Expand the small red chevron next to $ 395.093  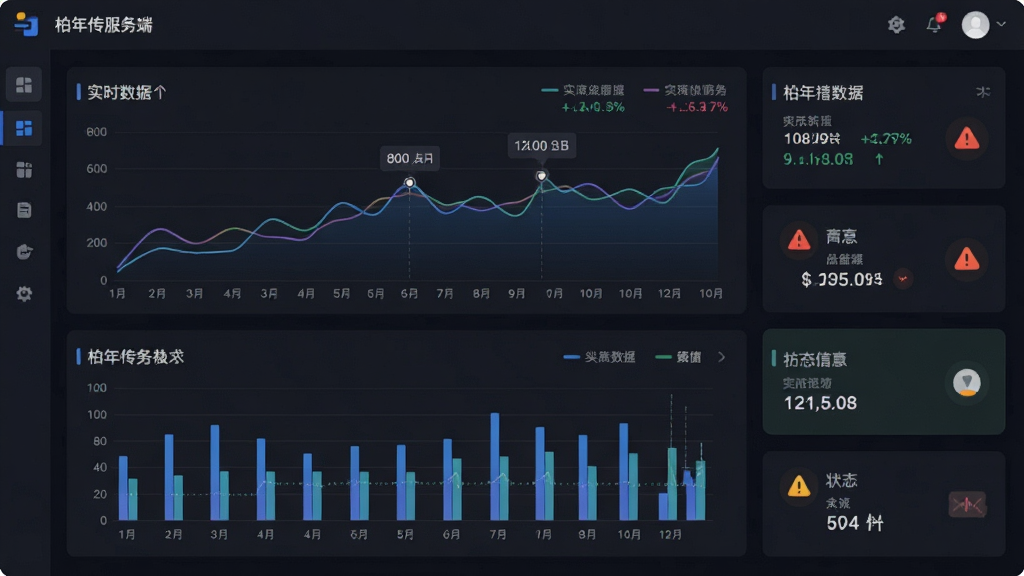tap(903, 279)
